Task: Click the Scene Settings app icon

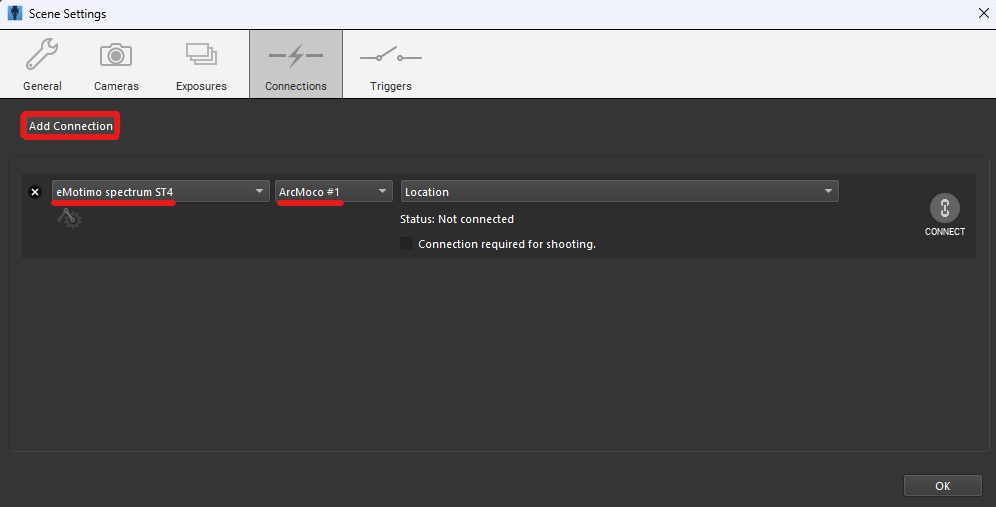Action: (14, 13)
